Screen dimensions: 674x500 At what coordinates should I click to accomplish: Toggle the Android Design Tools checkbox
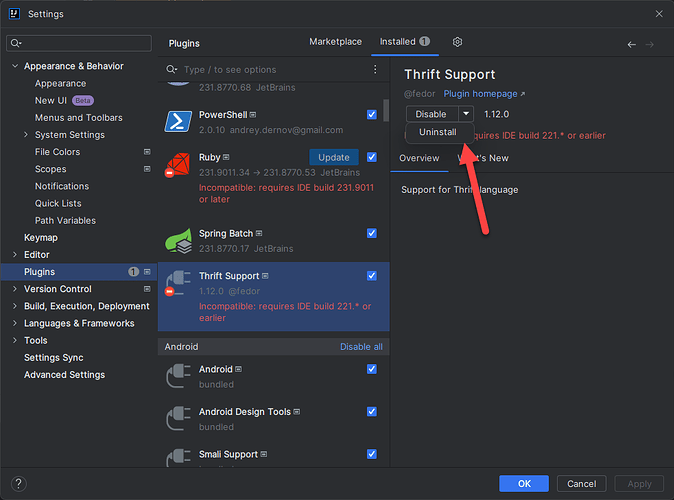coord(372,412)
